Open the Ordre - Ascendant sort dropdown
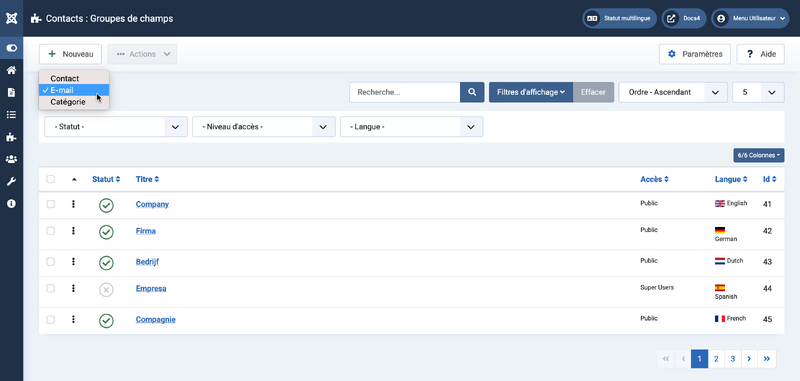Image resolution: width=800 pixels, height=381 pixels. [x=672, y=92]
